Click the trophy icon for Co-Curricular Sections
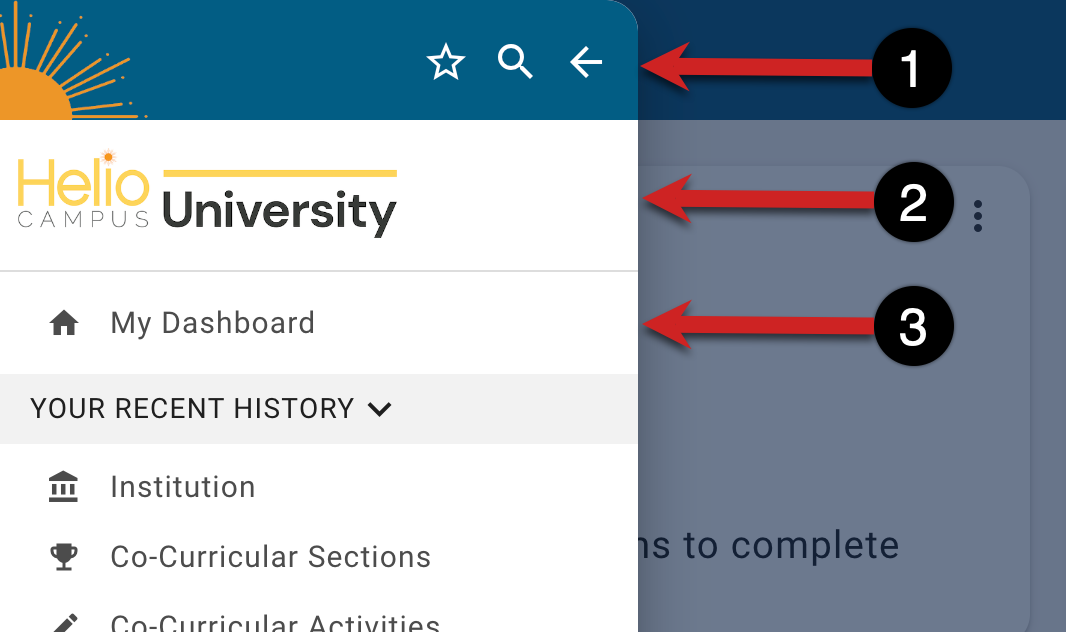 pos(64,557)
